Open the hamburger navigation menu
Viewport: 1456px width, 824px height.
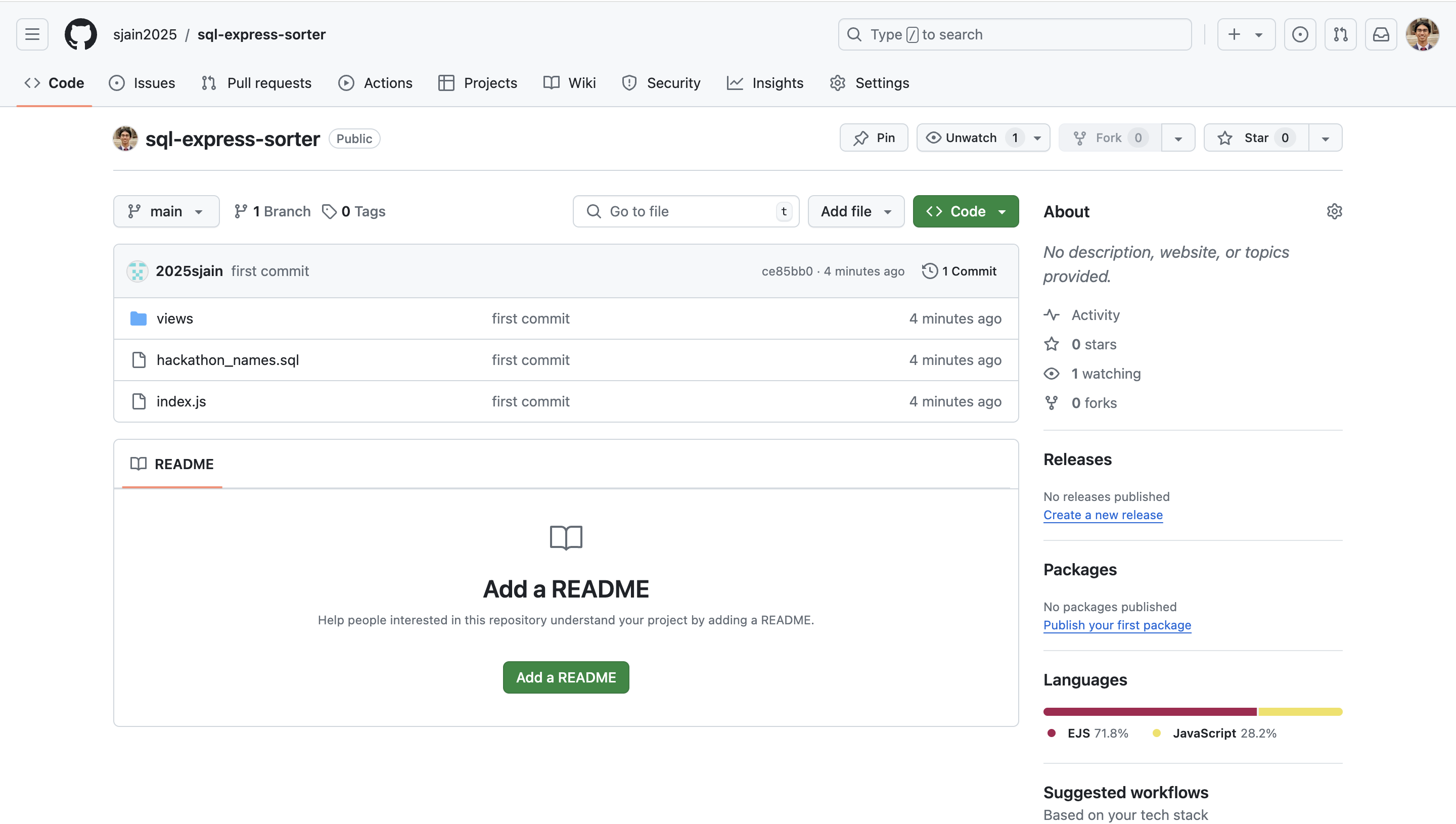pyautogui.click(x=32, y=34)
